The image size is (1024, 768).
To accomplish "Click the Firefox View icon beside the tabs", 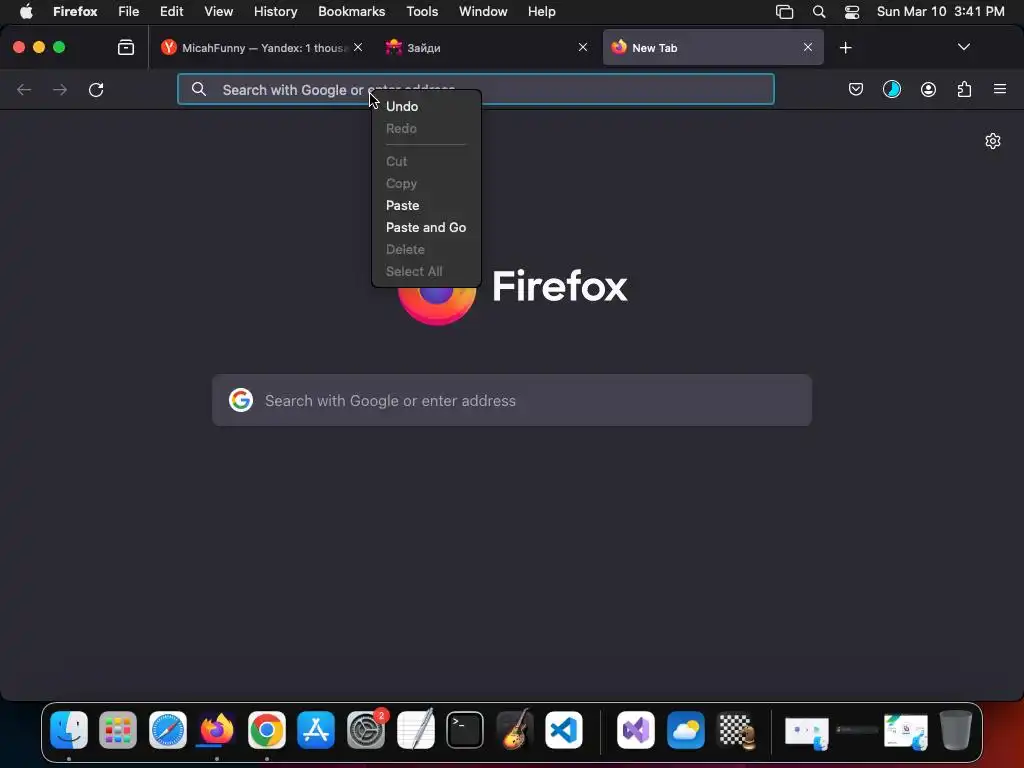I will tap(125, 47).
